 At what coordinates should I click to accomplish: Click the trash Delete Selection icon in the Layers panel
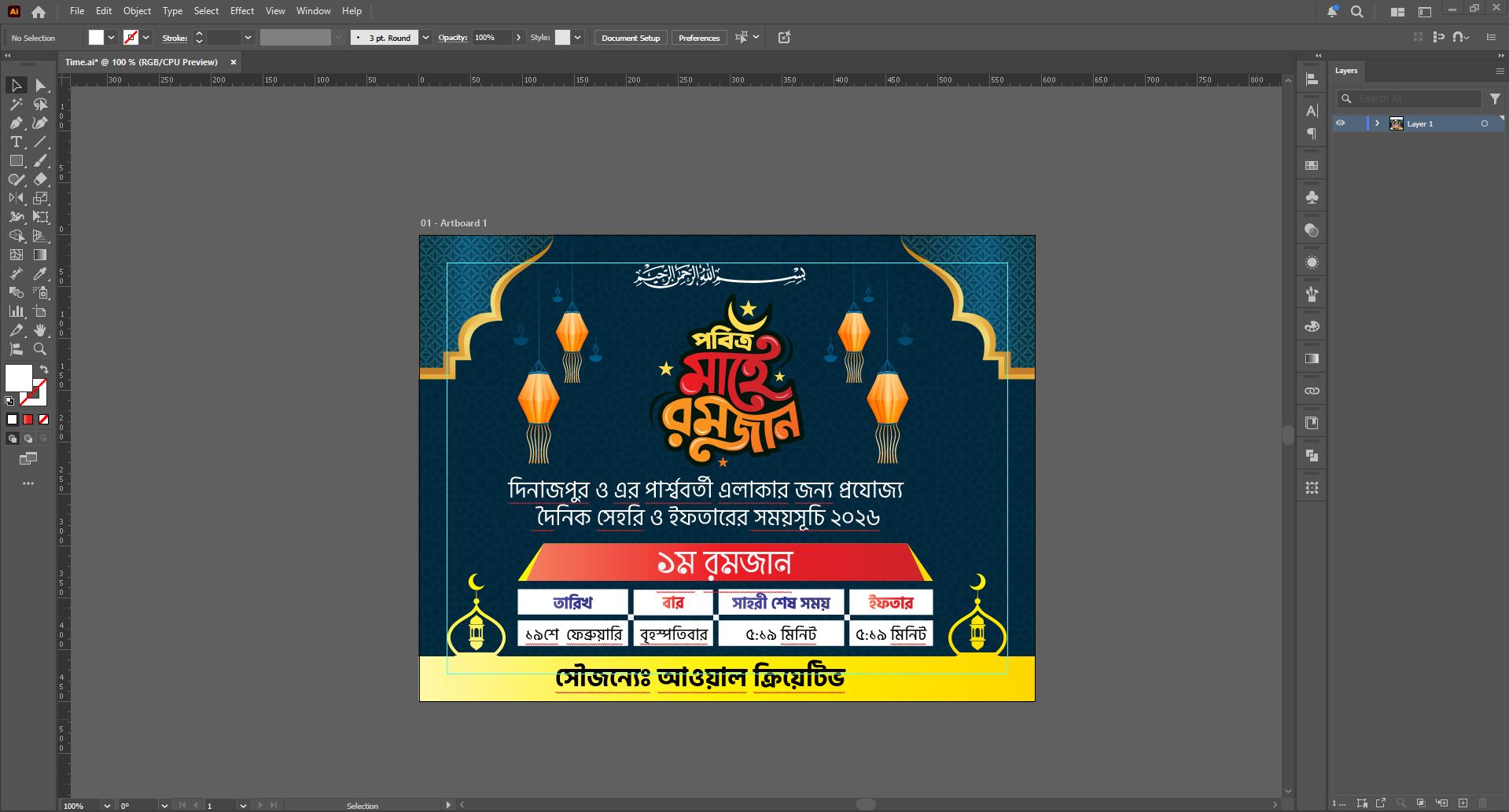click(1484, 803)
